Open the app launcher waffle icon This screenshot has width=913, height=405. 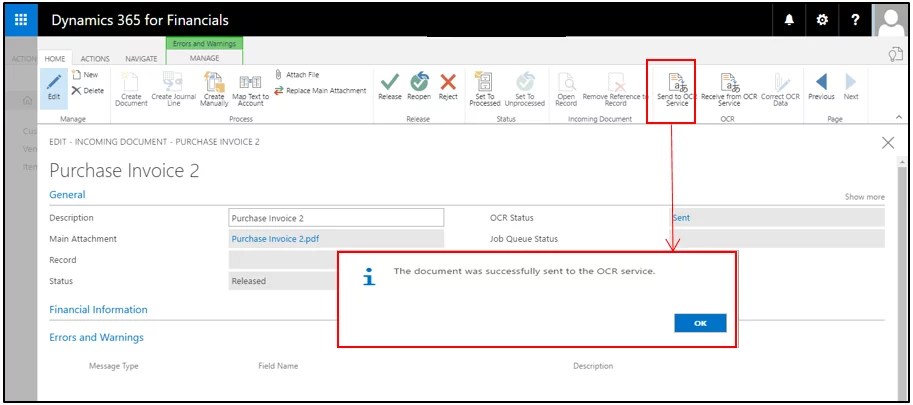pos(21,19)
